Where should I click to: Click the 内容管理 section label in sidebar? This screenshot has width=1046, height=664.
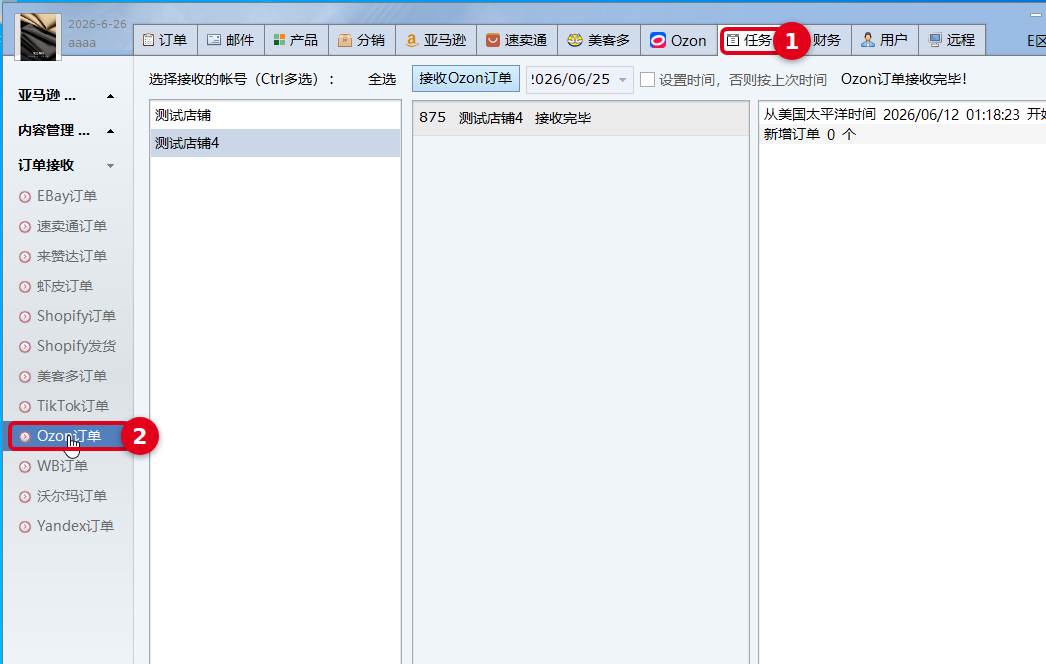[53, 130]
